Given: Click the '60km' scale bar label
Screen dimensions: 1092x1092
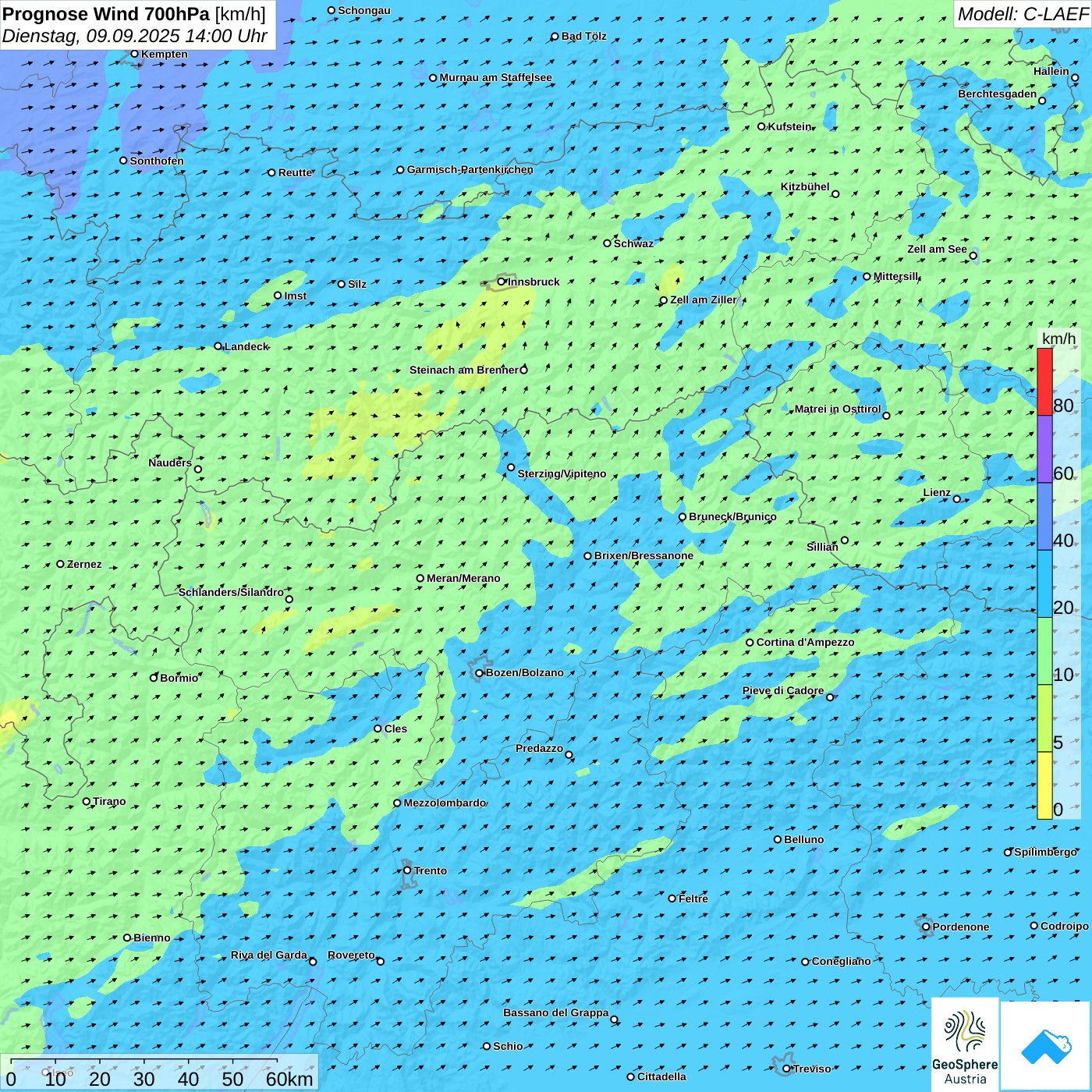Looking at the screenshot, I should click(289, 1079).
